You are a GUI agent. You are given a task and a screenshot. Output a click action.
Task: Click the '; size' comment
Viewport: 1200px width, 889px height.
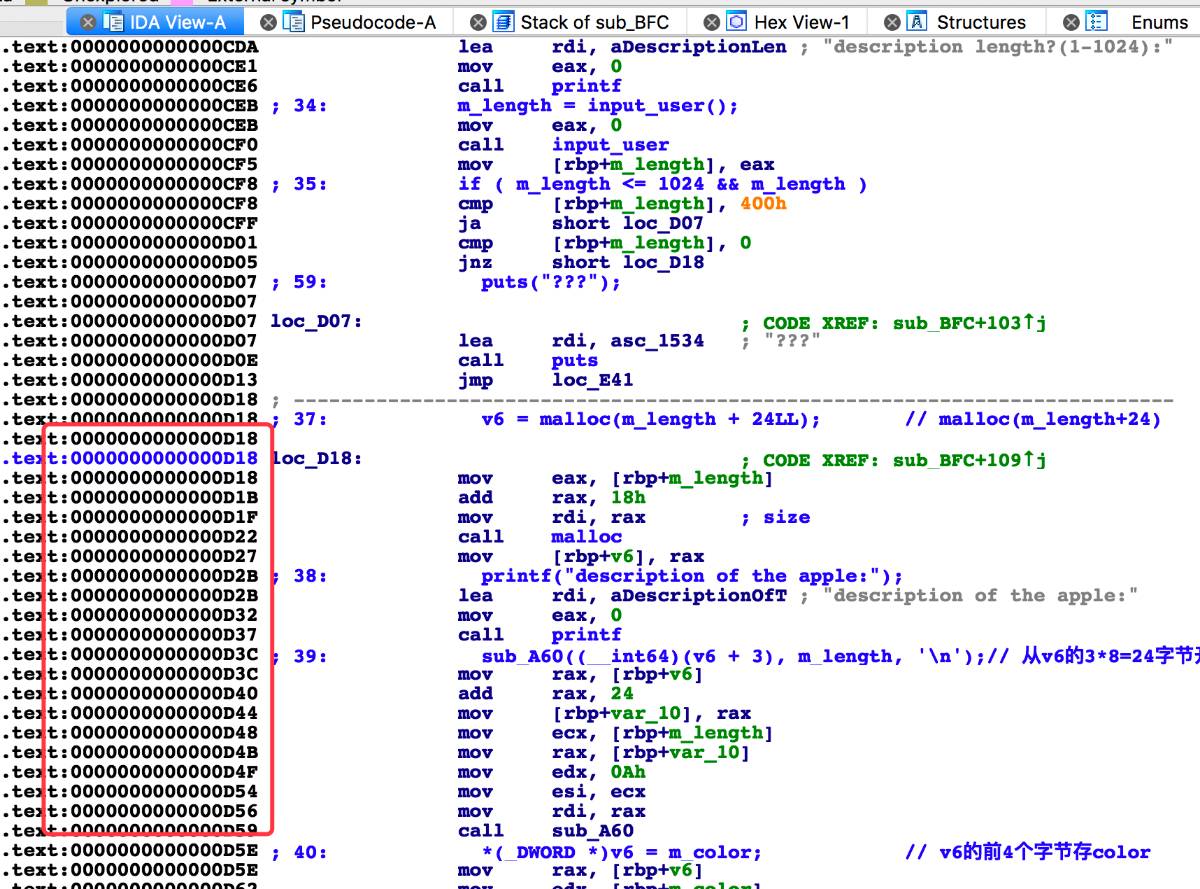[x=775, y=518]
